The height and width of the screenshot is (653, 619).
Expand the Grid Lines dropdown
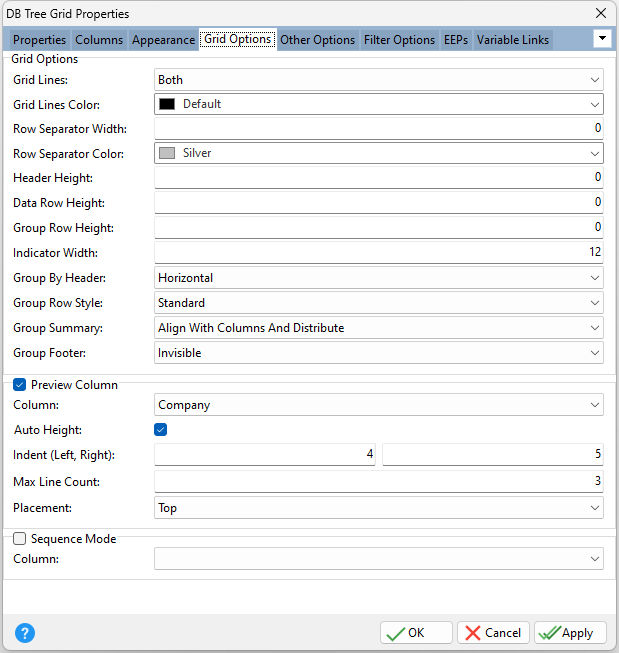tap(379, 80)
